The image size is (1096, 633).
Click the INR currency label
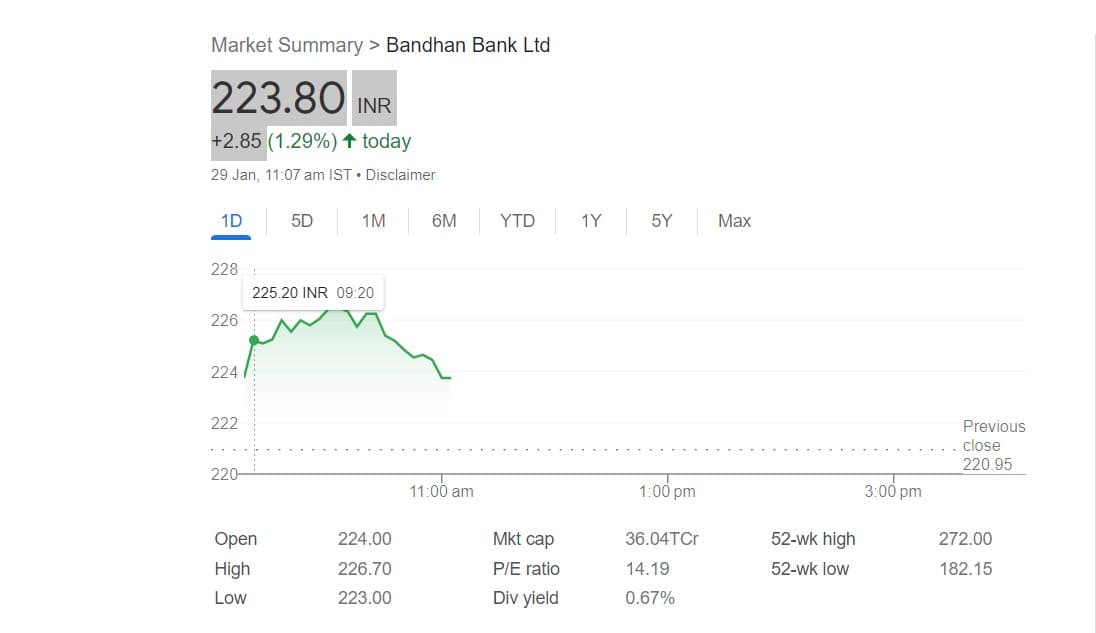click(x=374, y=105)
